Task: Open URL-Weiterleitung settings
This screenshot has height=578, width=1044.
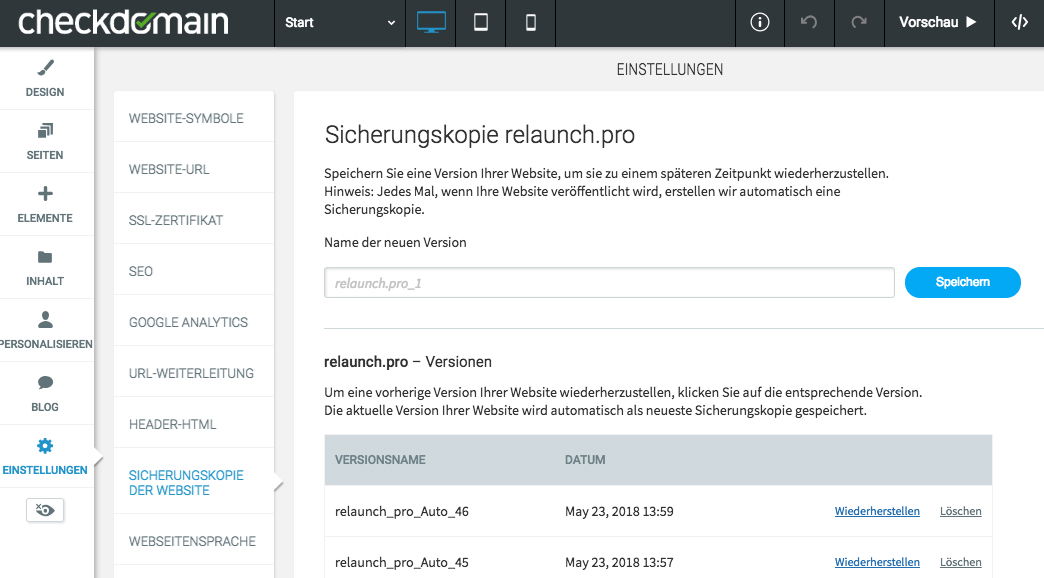Action: (x=194, y=373)
